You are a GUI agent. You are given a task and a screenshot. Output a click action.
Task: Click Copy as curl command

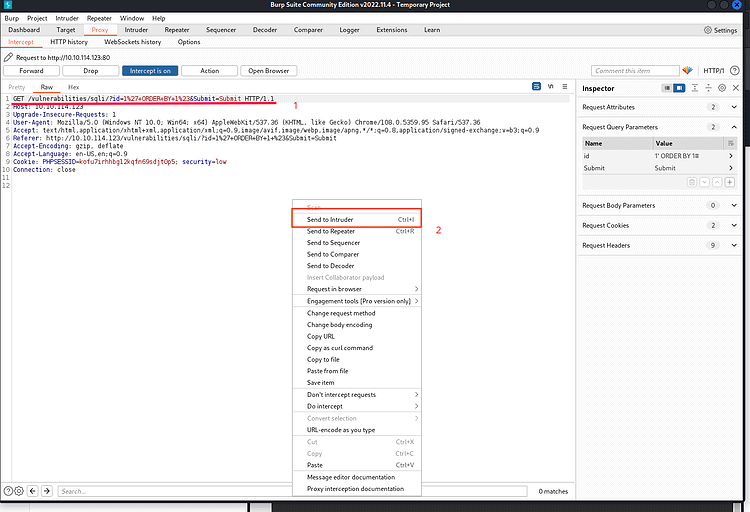[357, 348]
